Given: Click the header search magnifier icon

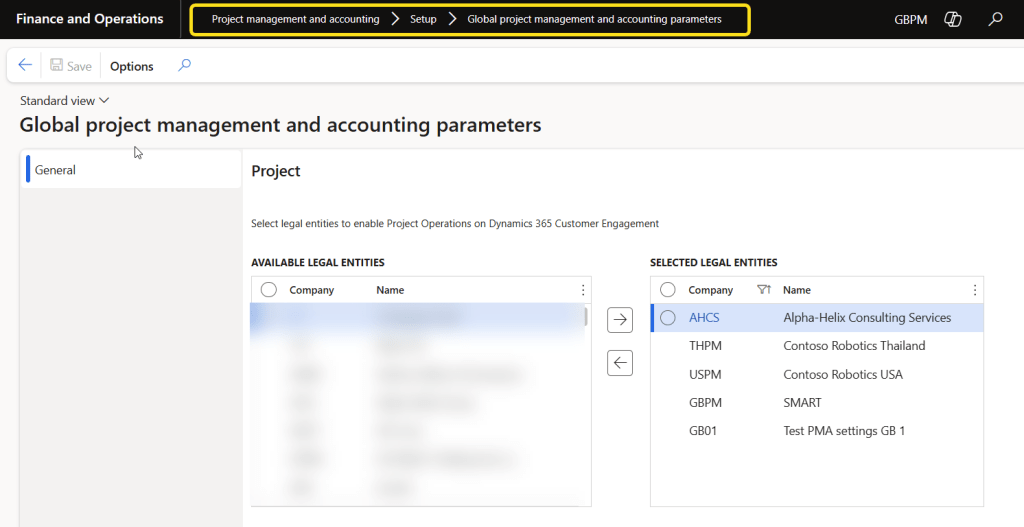Looking at the screenshot, I should point(995,19).
